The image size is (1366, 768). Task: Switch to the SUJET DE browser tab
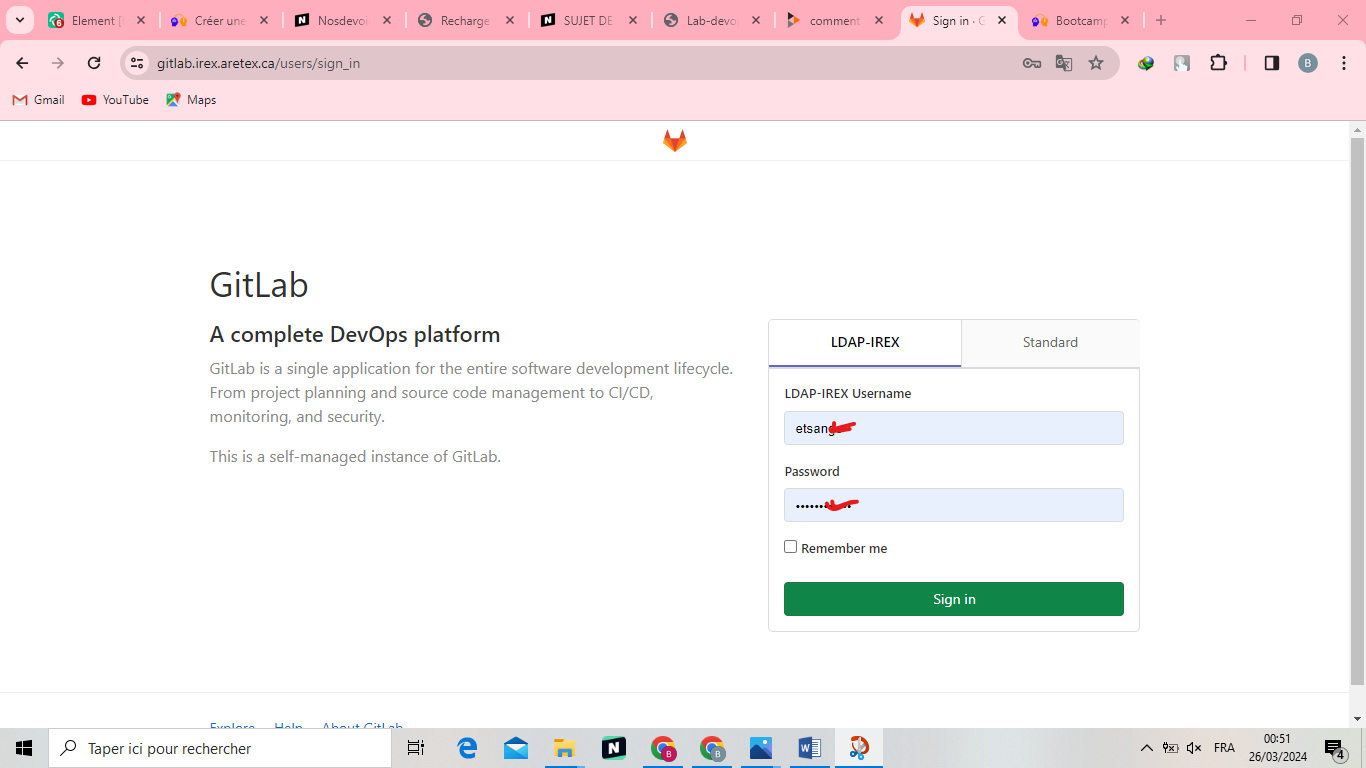tap(588, 20)
